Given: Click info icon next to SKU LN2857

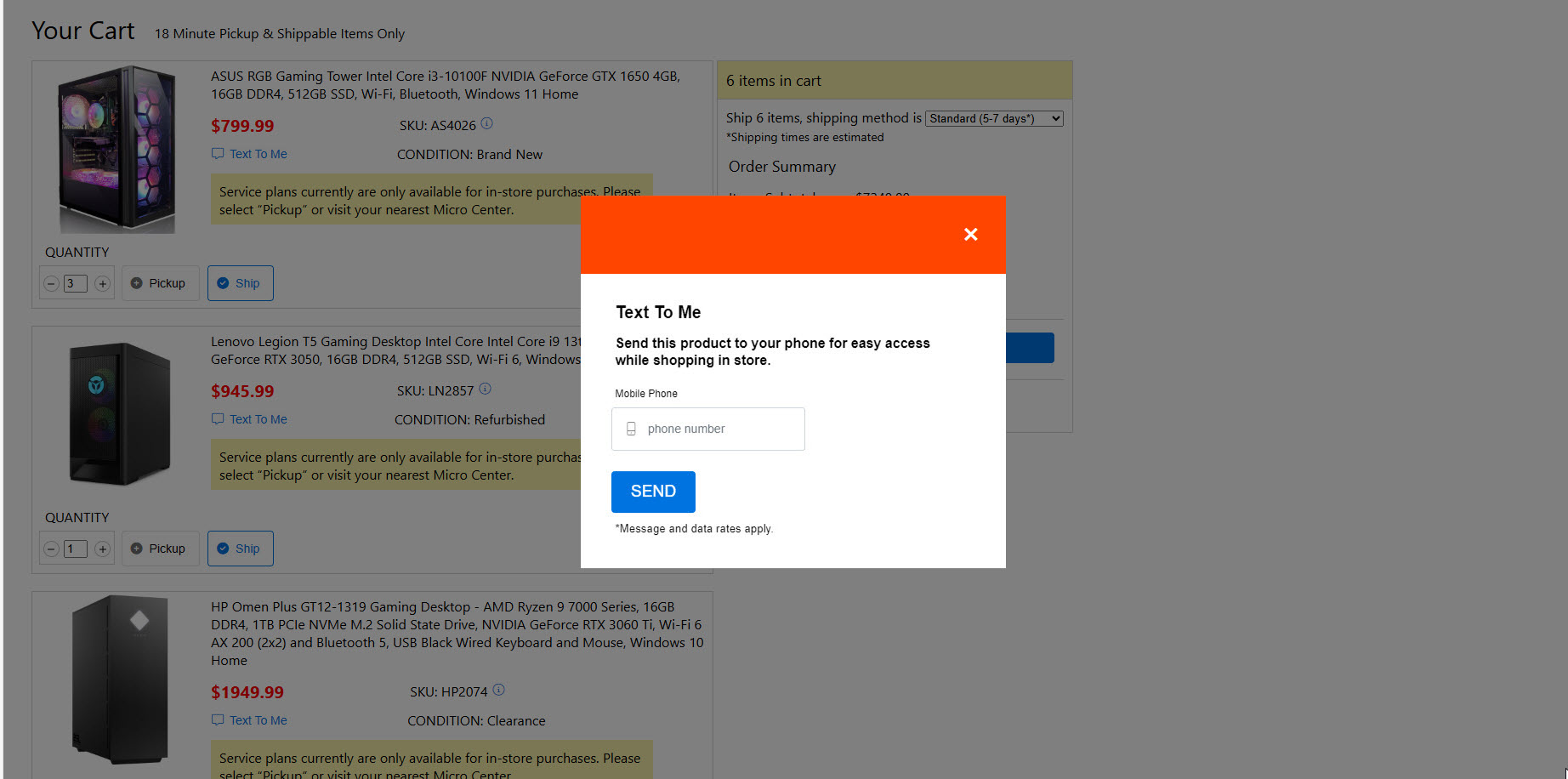Looking at the screenshot, I should [485, 389].
